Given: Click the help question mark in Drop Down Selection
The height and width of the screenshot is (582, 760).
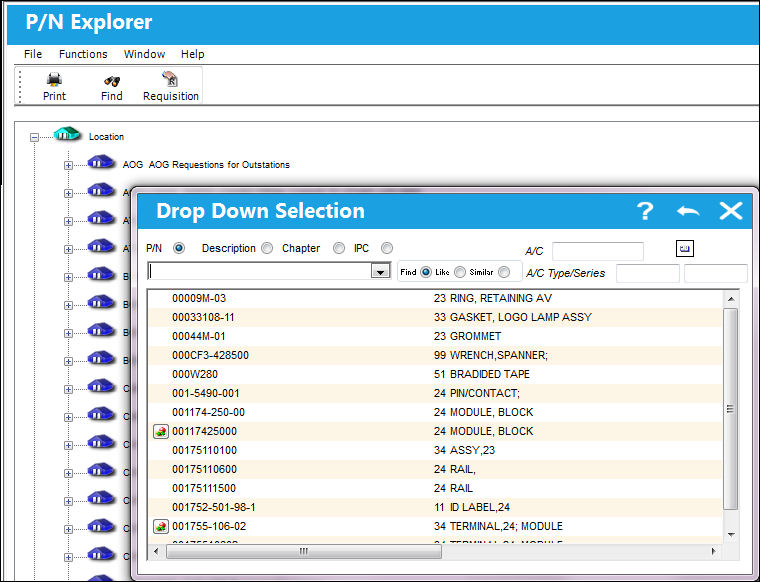Looking at the screenshot, I should pos(645,211).
